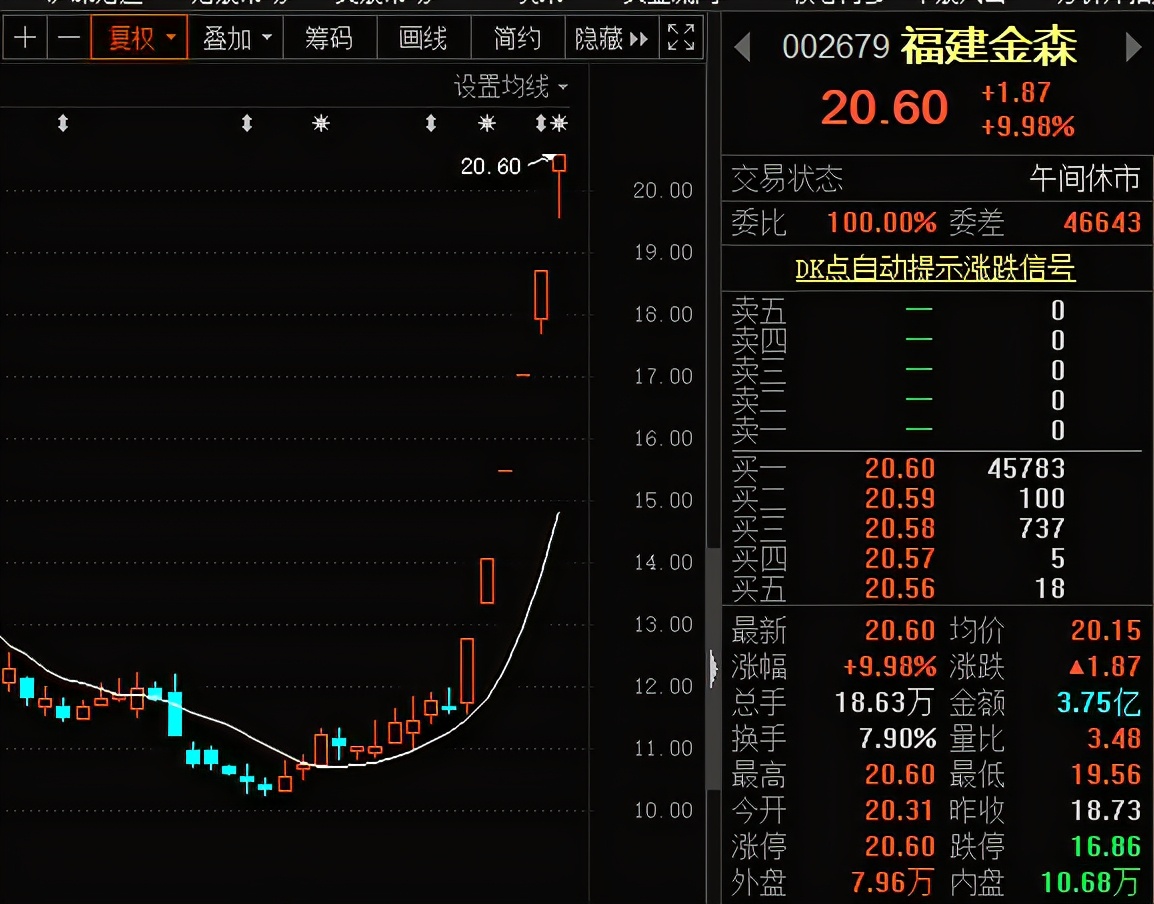The width and height of the screenshot is (1154, 904).
Task: Enter fullscreen with the expand arrows icon
Action: pyautogui.click(x=681, y=39)
